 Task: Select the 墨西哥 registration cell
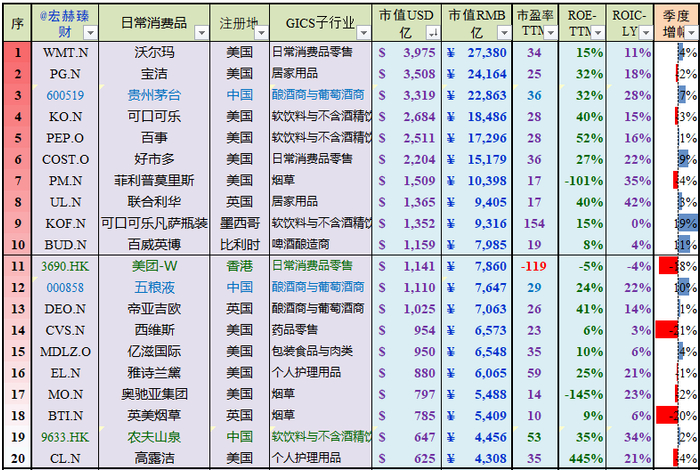coord(240,224)
